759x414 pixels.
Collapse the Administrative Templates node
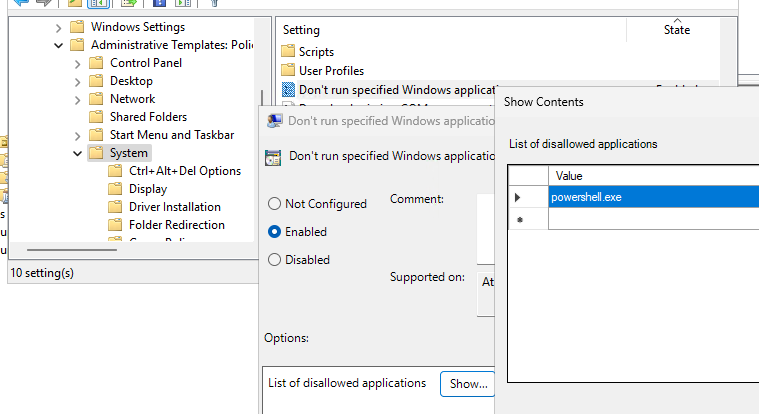[x=59, y=45]
